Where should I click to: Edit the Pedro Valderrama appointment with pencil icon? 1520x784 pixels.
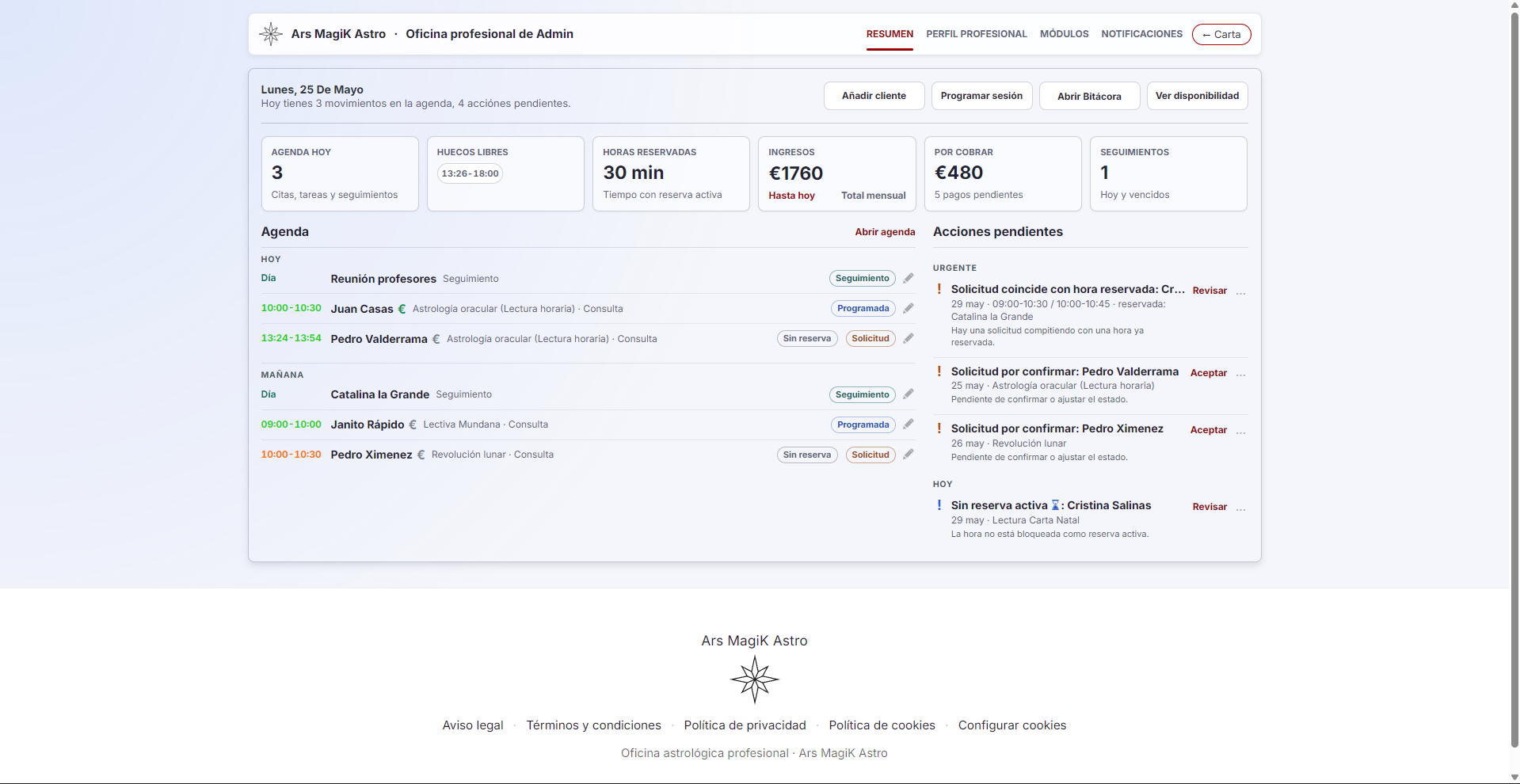pyautogui.click(x=909, y=338)
